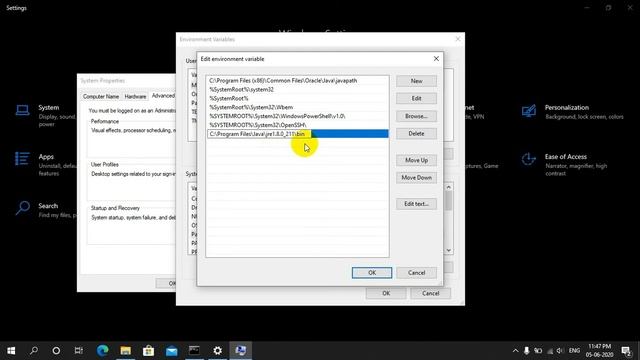640x360 pixels.
Task: Open the Command Prompt taskbar icon
Action: click(194, 351)
